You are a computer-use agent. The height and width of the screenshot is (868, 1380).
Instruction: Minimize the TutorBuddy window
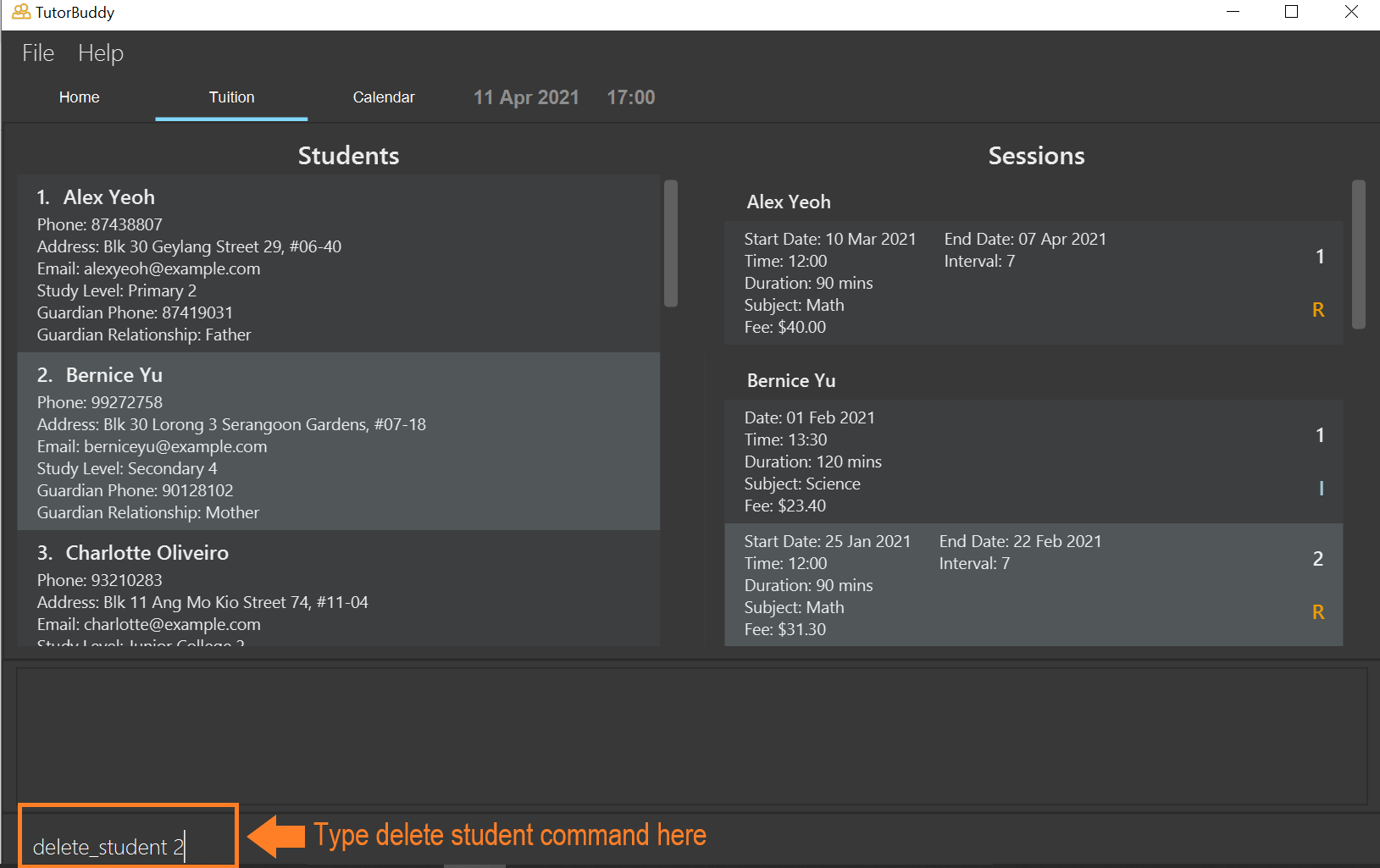click(1233, 12)
